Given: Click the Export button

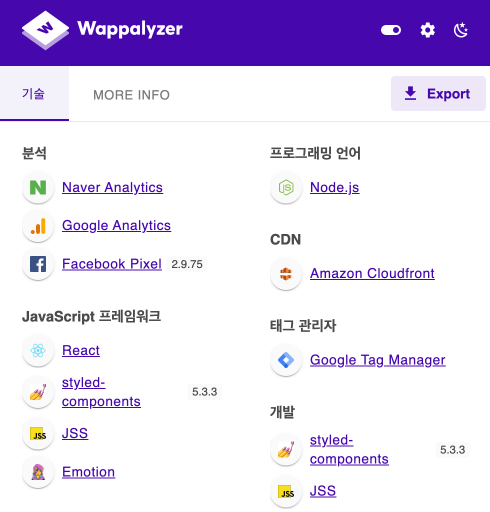Looking at the screenshot, I should click(x=438, y=94).
